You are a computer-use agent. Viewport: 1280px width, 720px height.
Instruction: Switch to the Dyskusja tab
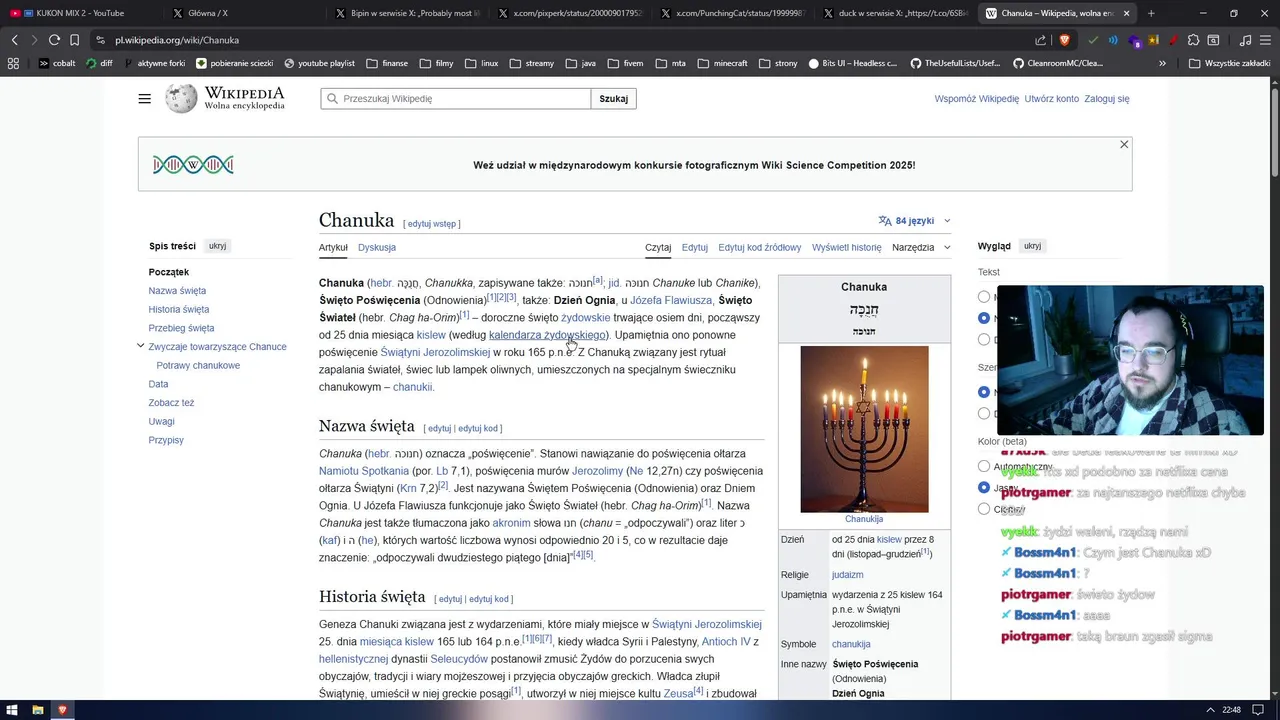(377, 247)
